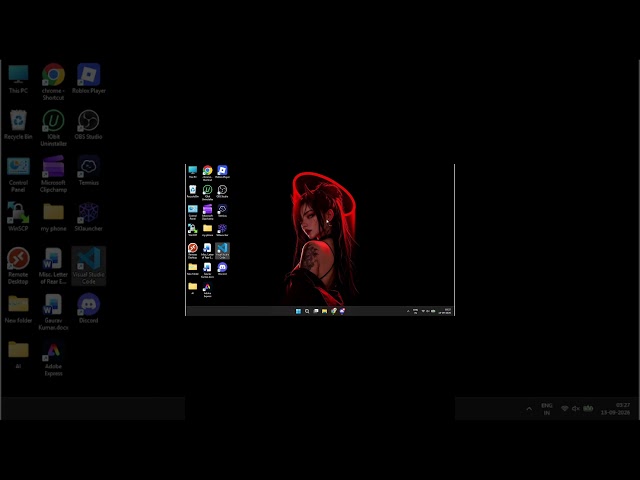Viewport: 640px width, 480px height.
Task: Select highlighted Visual Studio Code icon in center desktop
Action: pyautogui.click(x=222, y=251)
